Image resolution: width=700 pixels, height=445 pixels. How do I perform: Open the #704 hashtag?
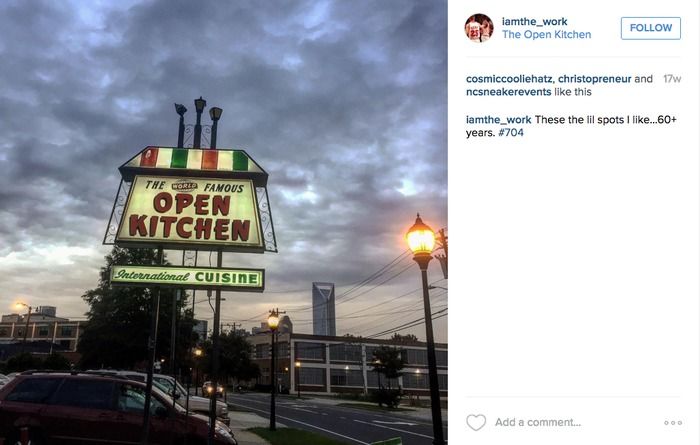[511, 133]
